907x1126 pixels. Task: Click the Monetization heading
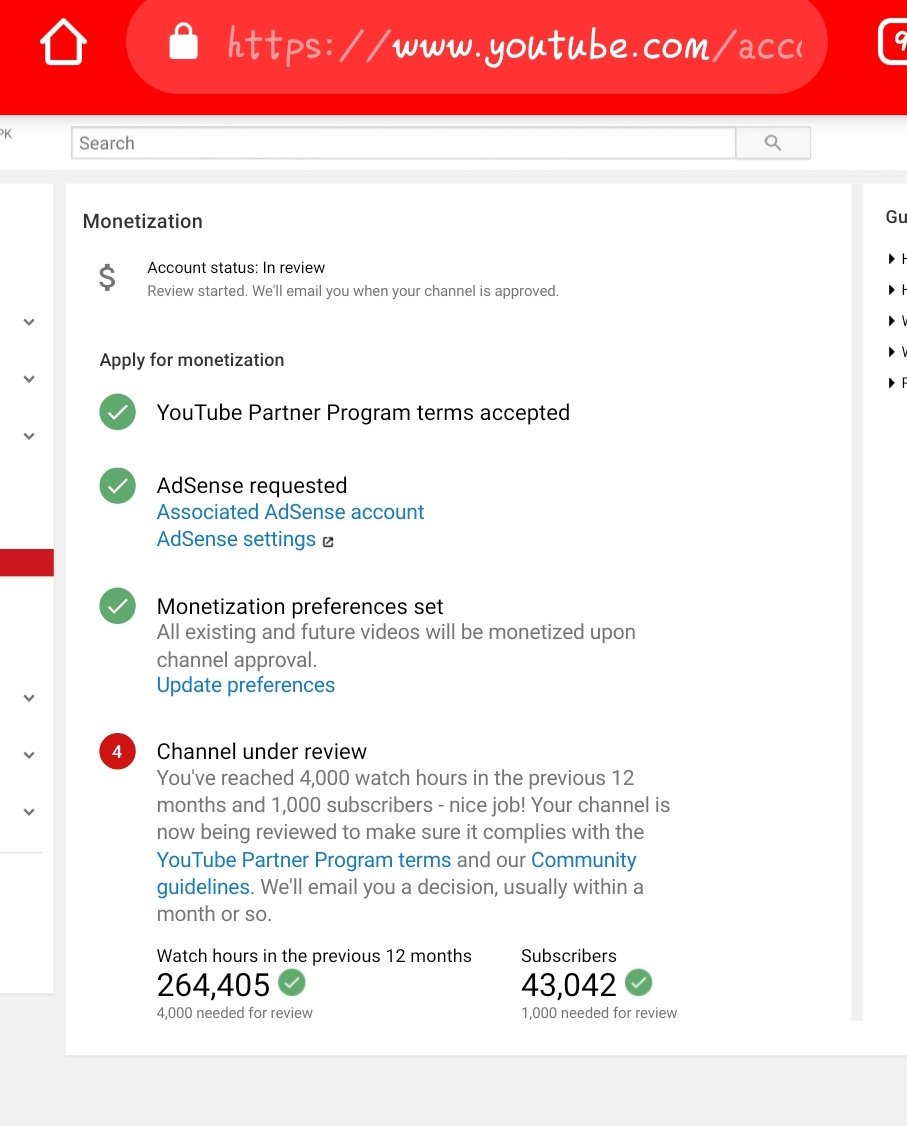[x=142, y=221]
